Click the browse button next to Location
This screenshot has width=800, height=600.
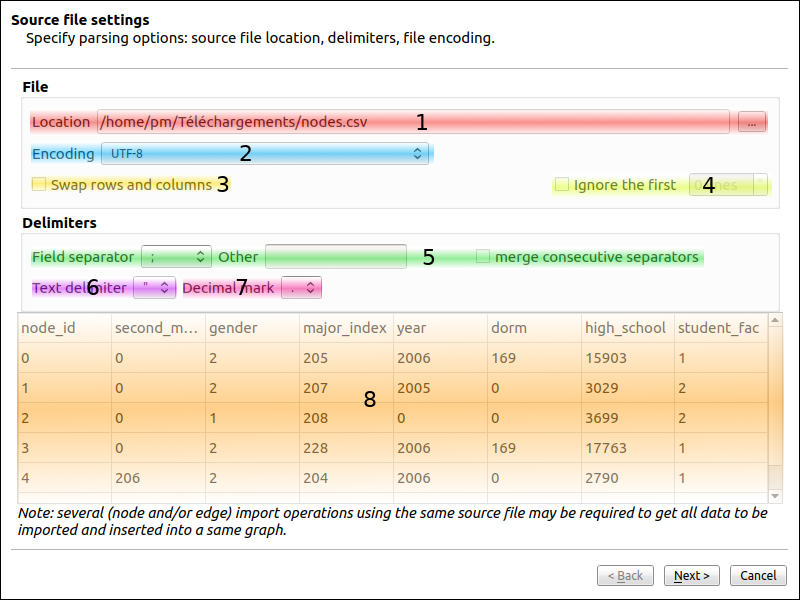752,122
